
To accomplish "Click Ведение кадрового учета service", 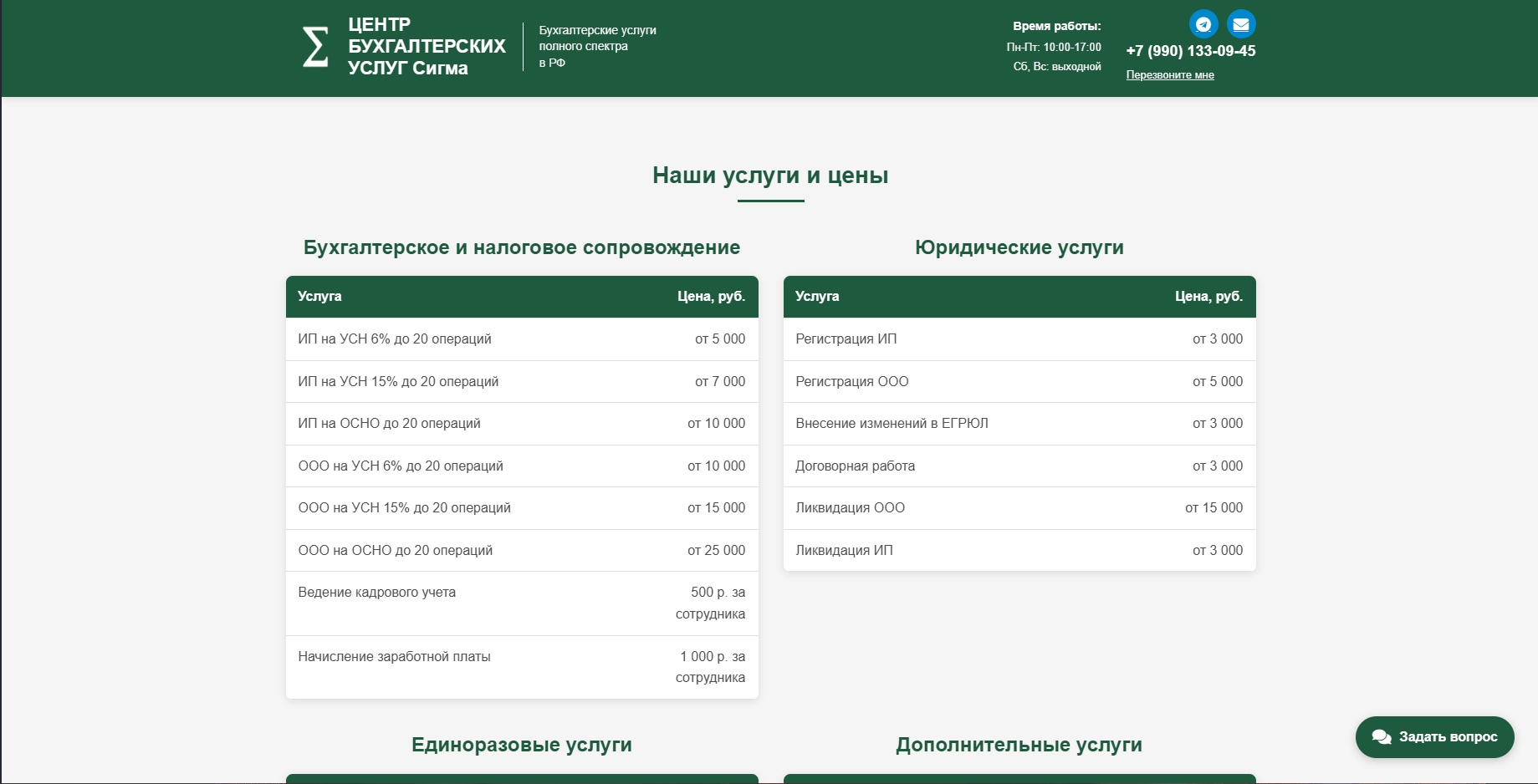I will click(x=377, y=593).
